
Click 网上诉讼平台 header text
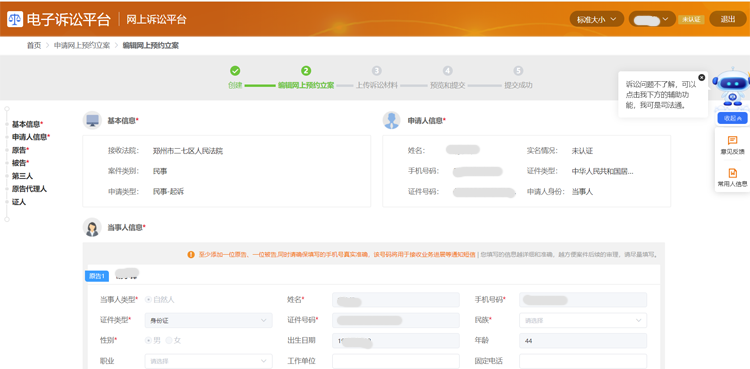pyautogui.click(x=156, y=20)
